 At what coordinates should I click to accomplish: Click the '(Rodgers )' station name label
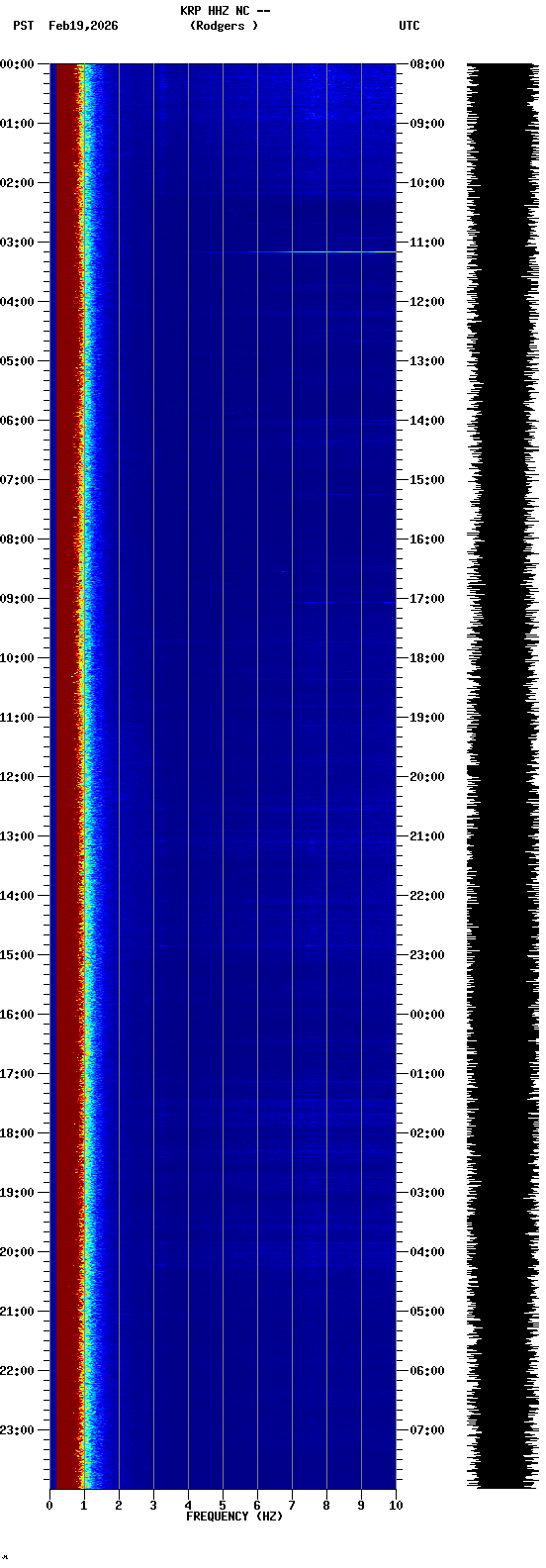[x=224, y=26]
